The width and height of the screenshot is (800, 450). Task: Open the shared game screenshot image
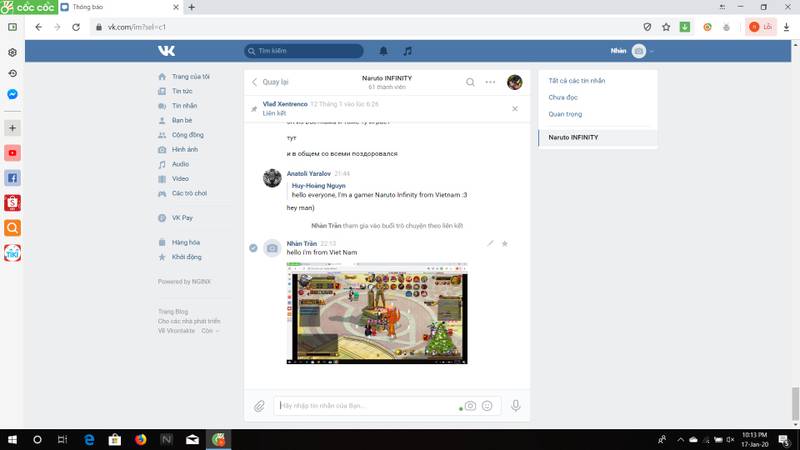[377, 313]
